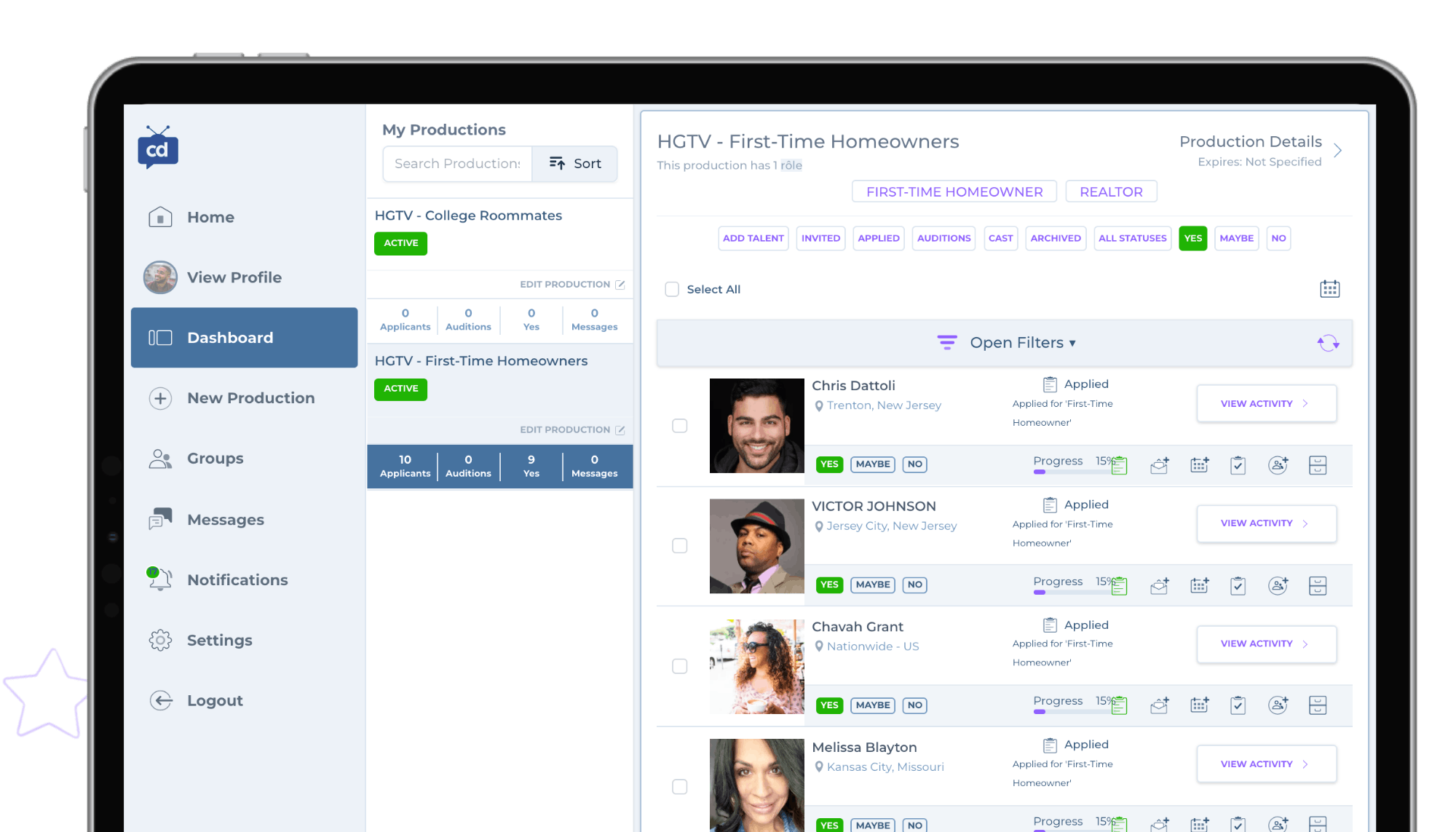This screenshot has height=832, width=1456.
Task: Click View Activity for Victor Johnson
Action: pos(1265,523)
